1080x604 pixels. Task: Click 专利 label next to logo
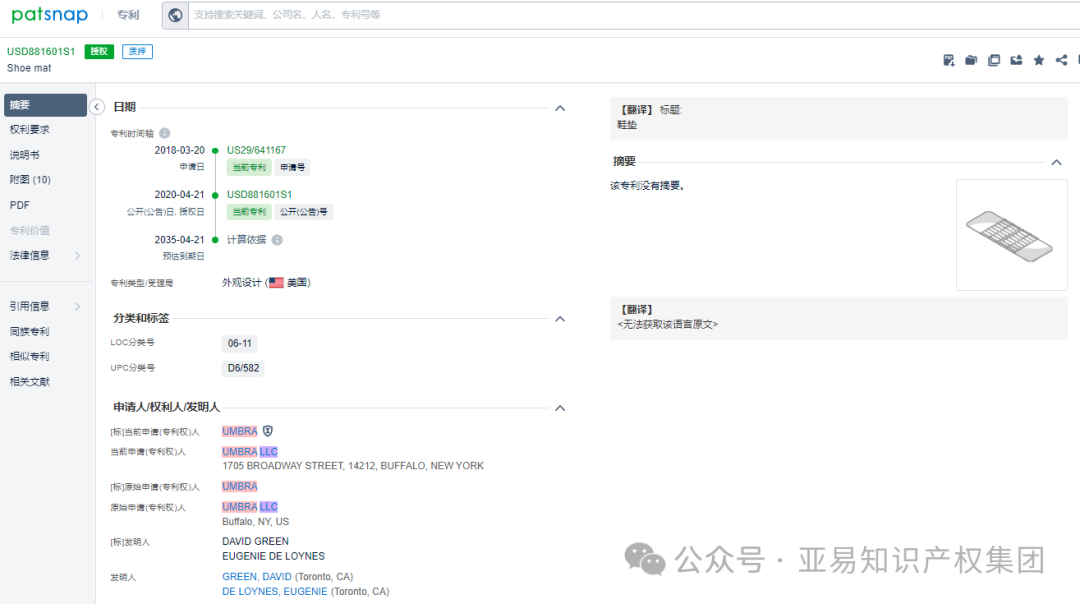[x=128, y=14]
